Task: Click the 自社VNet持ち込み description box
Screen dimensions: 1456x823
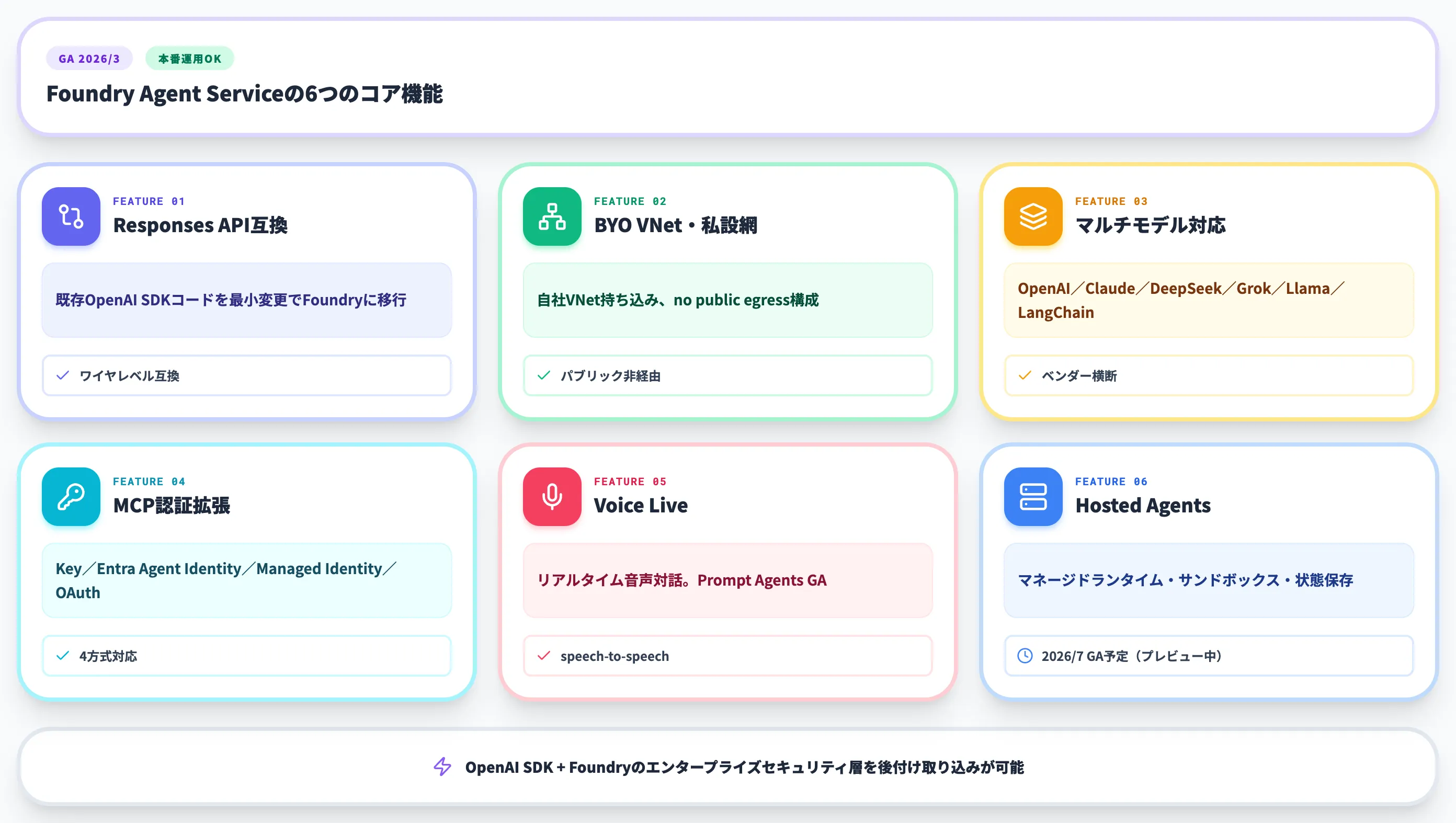Action: coord(727,300)
